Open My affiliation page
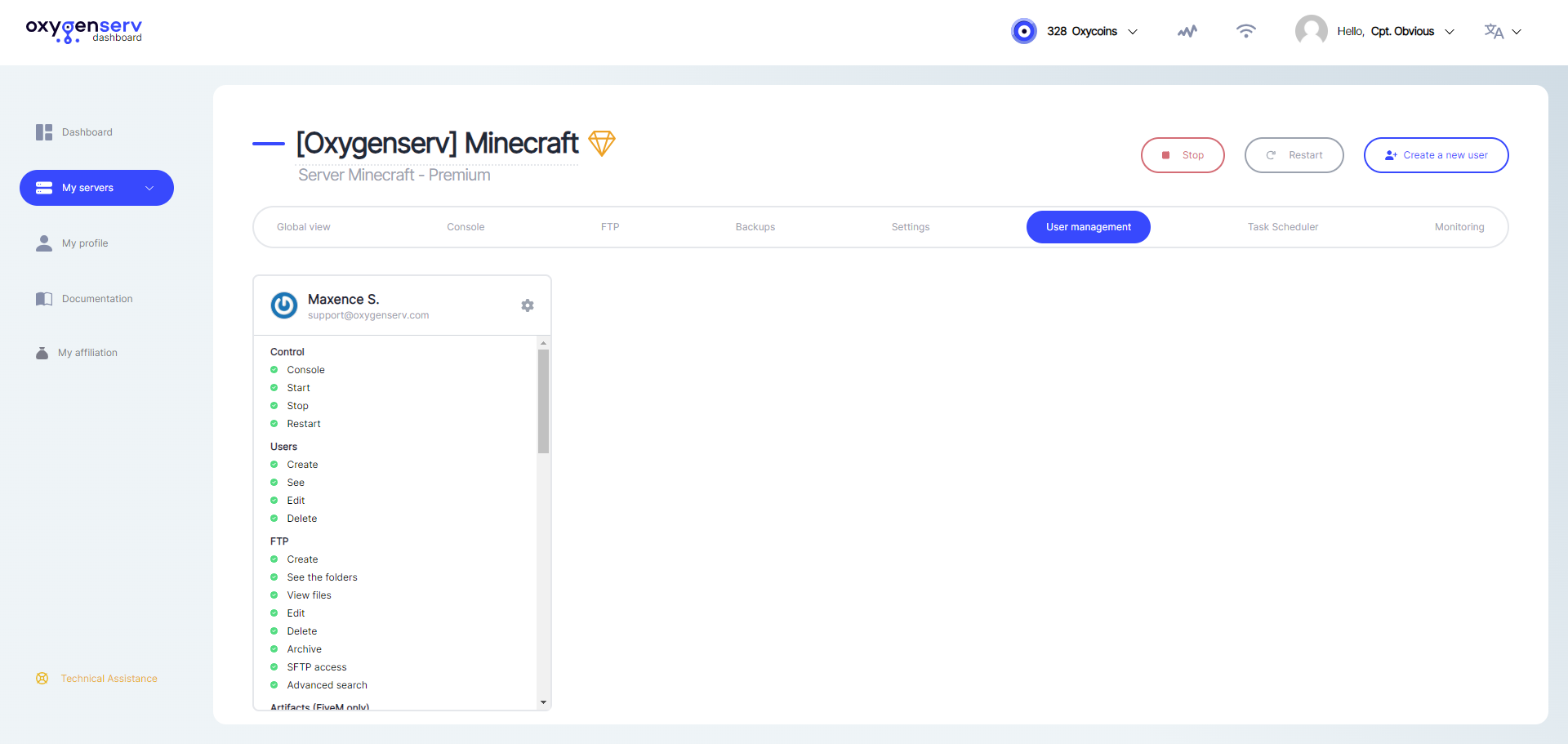The image size is (1568, 744). [87, 353]
